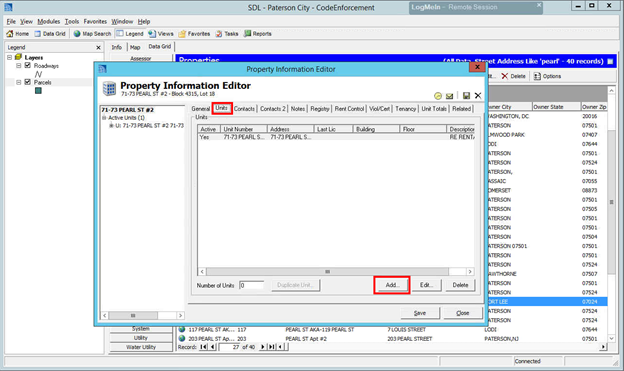Open the Modules menu

(x=49, y=21)
